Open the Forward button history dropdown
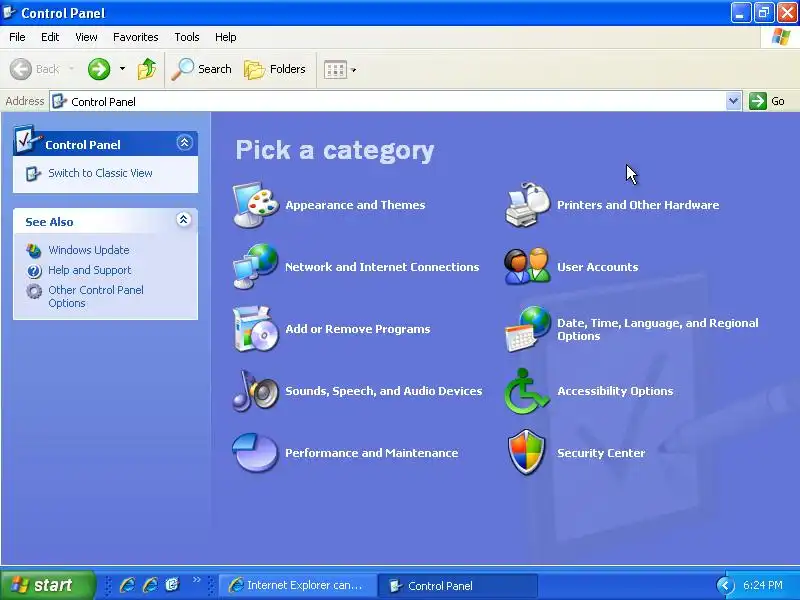The image size is (800, 600). pos(122,68)
